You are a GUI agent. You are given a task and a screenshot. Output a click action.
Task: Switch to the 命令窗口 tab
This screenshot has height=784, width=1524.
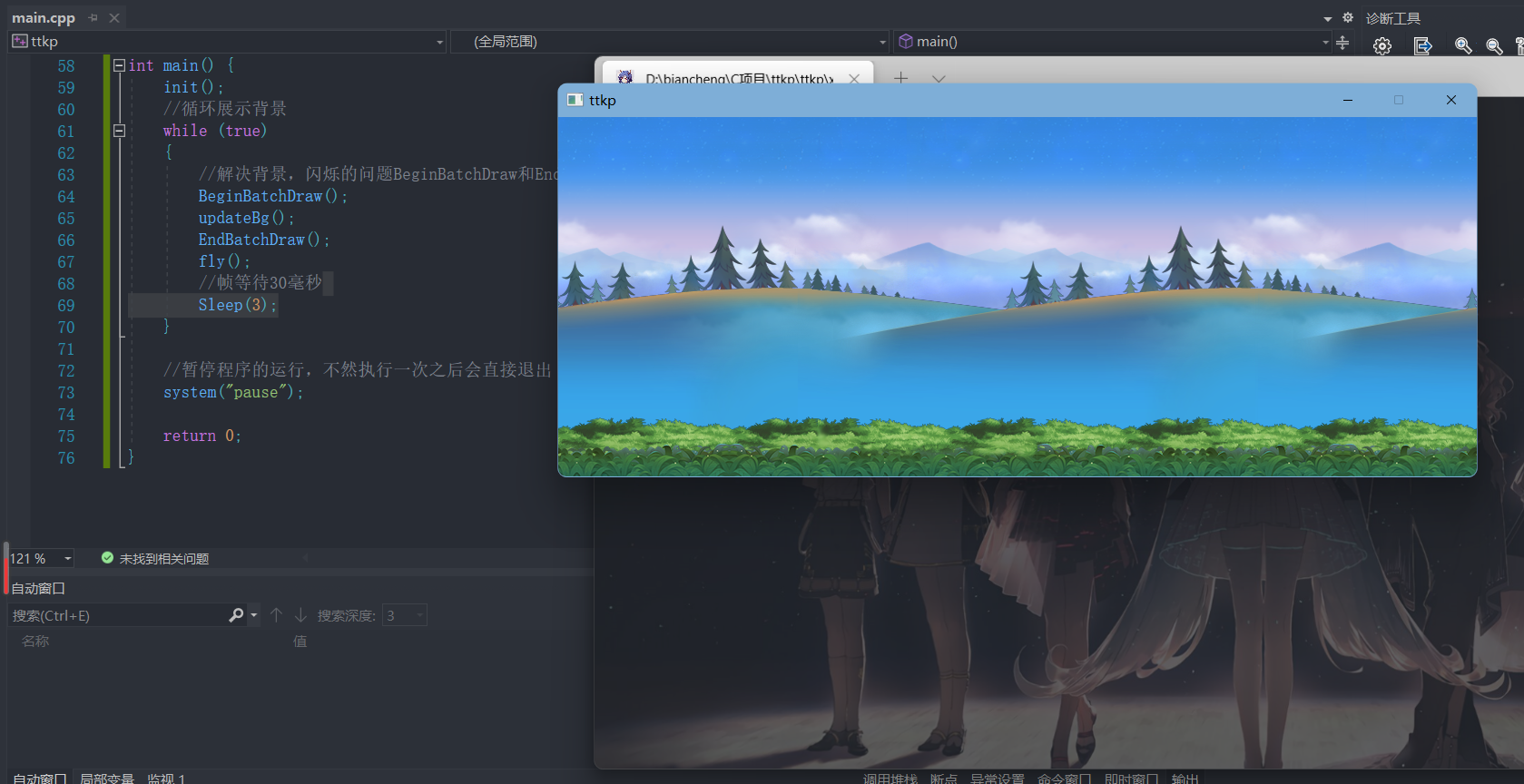[x=1065, y=779]
